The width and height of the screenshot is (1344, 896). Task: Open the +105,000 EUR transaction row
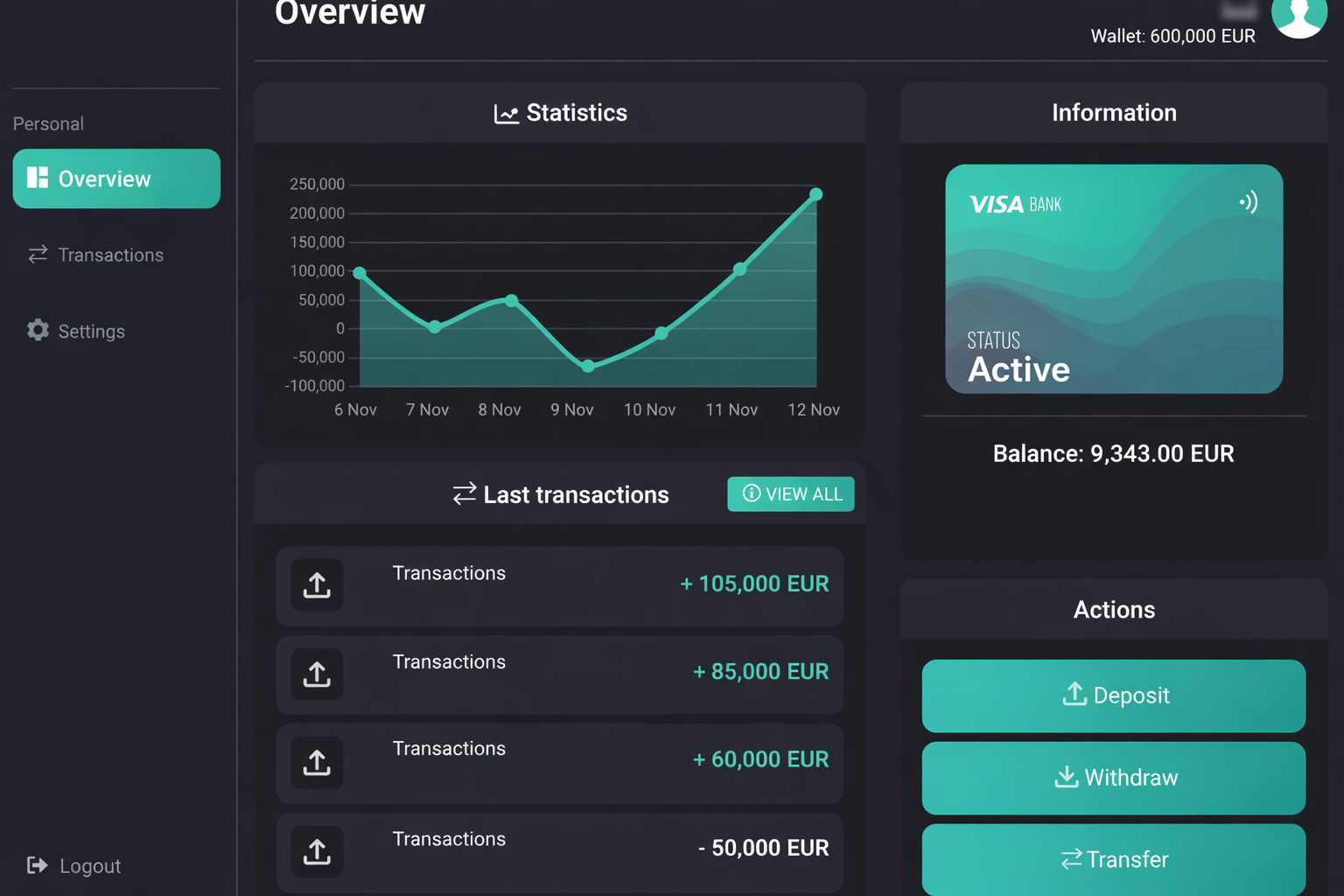point(560,585)
